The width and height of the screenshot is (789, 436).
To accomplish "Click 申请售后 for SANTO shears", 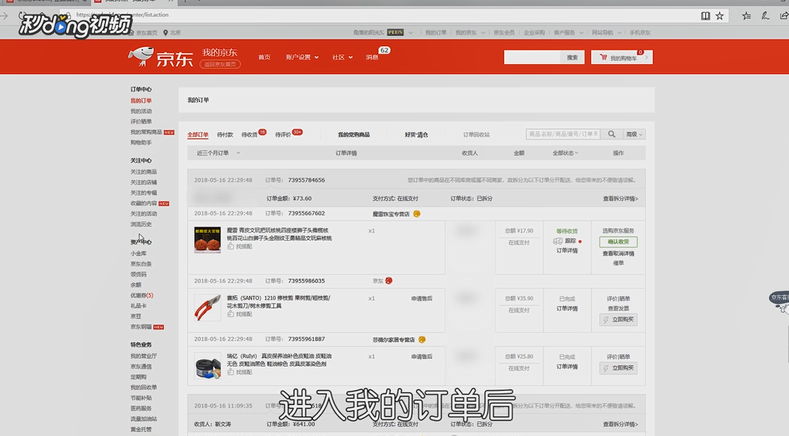I will click(x=422, y=299).
